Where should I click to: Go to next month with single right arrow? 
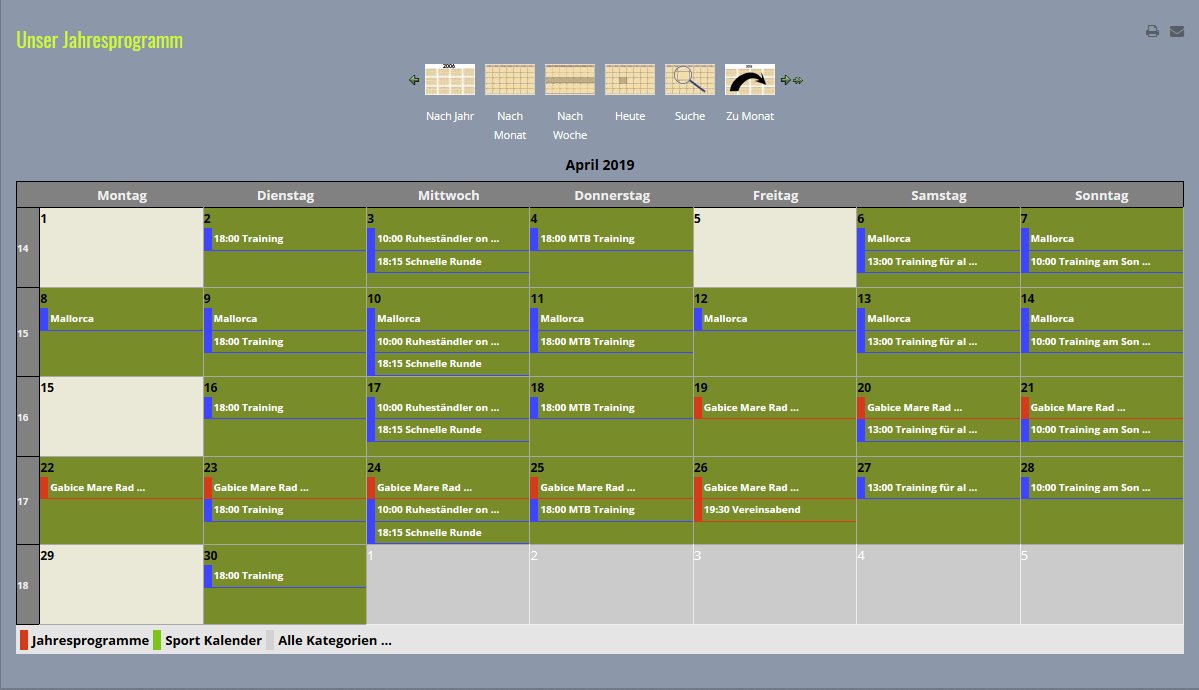[x=785, y=80]
